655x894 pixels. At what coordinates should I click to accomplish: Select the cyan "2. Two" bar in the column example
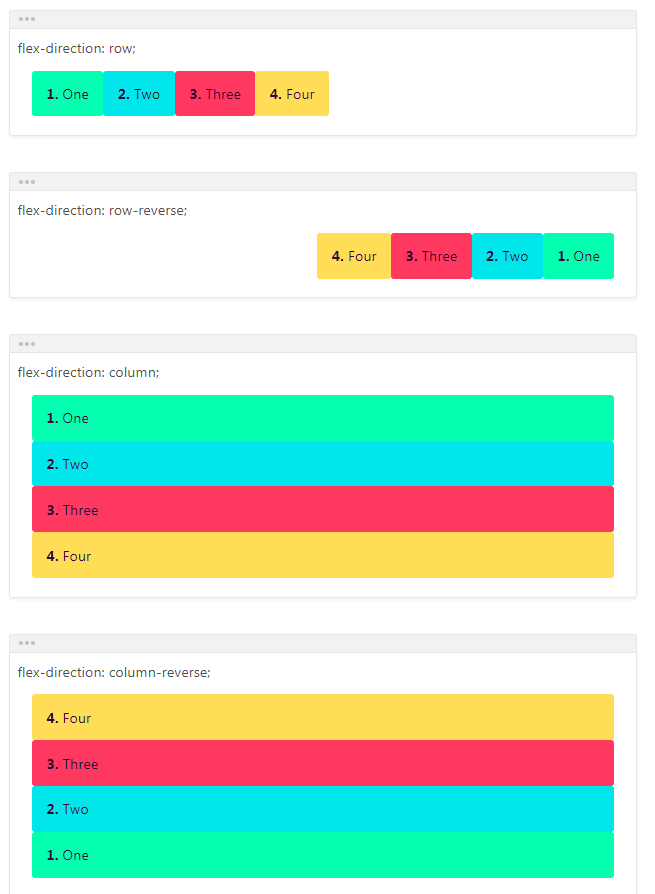pos(322,464)
